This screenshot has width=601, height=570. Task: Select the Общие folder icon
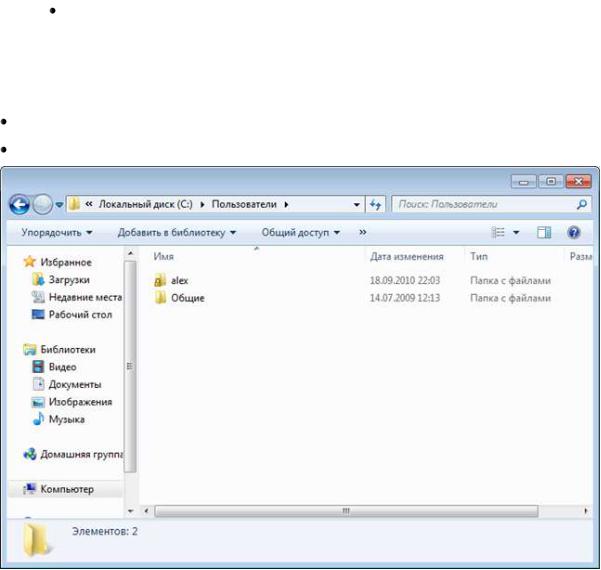160,297
